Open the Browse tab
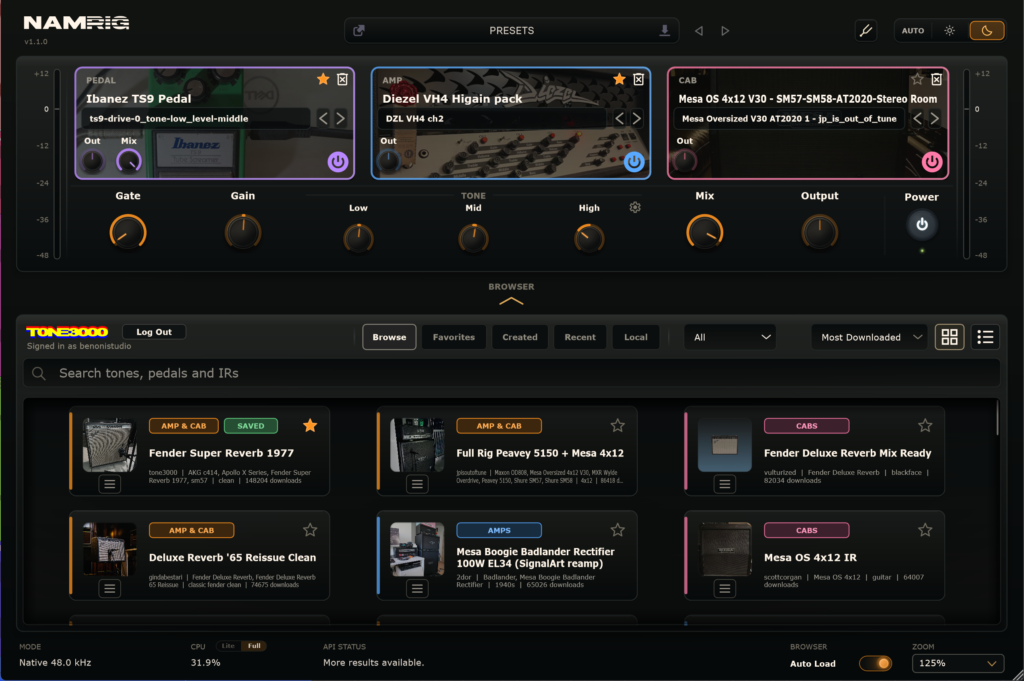Viewport: 1024px width, 681px height. coord(389,337)
